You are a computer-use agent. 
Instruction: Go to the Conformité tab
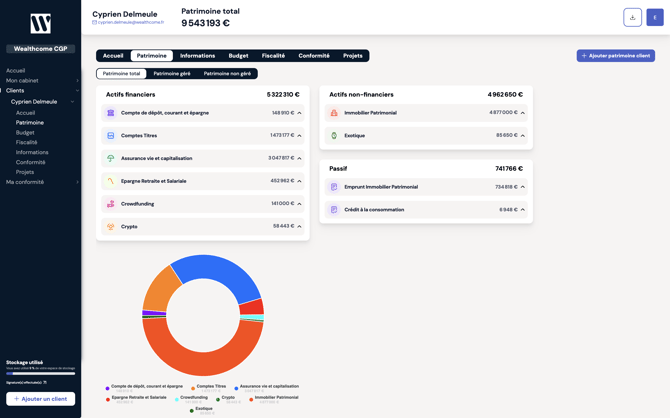pos(314,56)
